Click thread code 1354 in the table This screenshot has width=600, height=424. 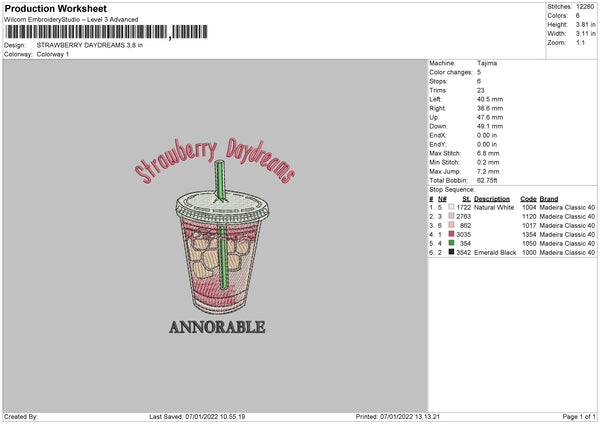point(529,235)
